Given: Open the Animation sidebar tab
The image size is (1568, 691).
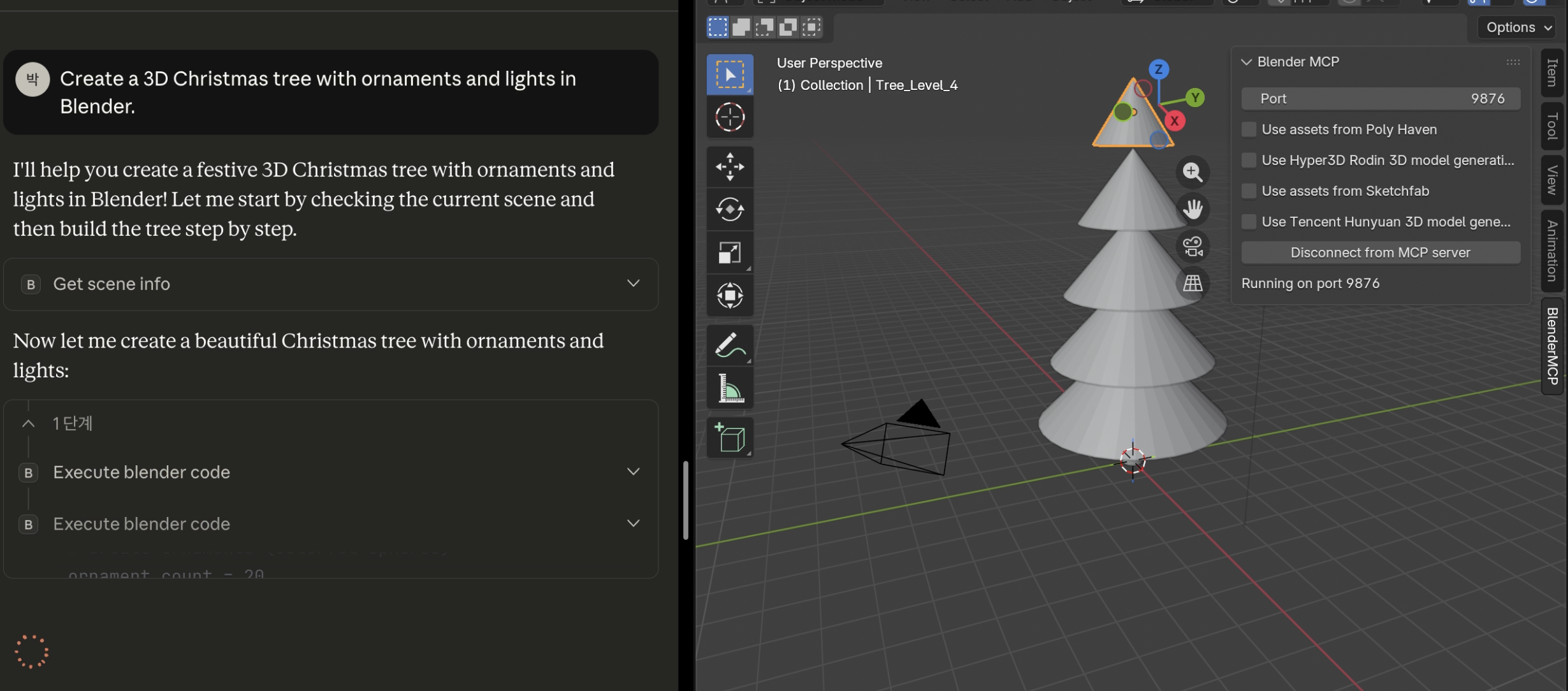Looking at the screenshot, I should pyautogui.click(x=1552, y=251).
